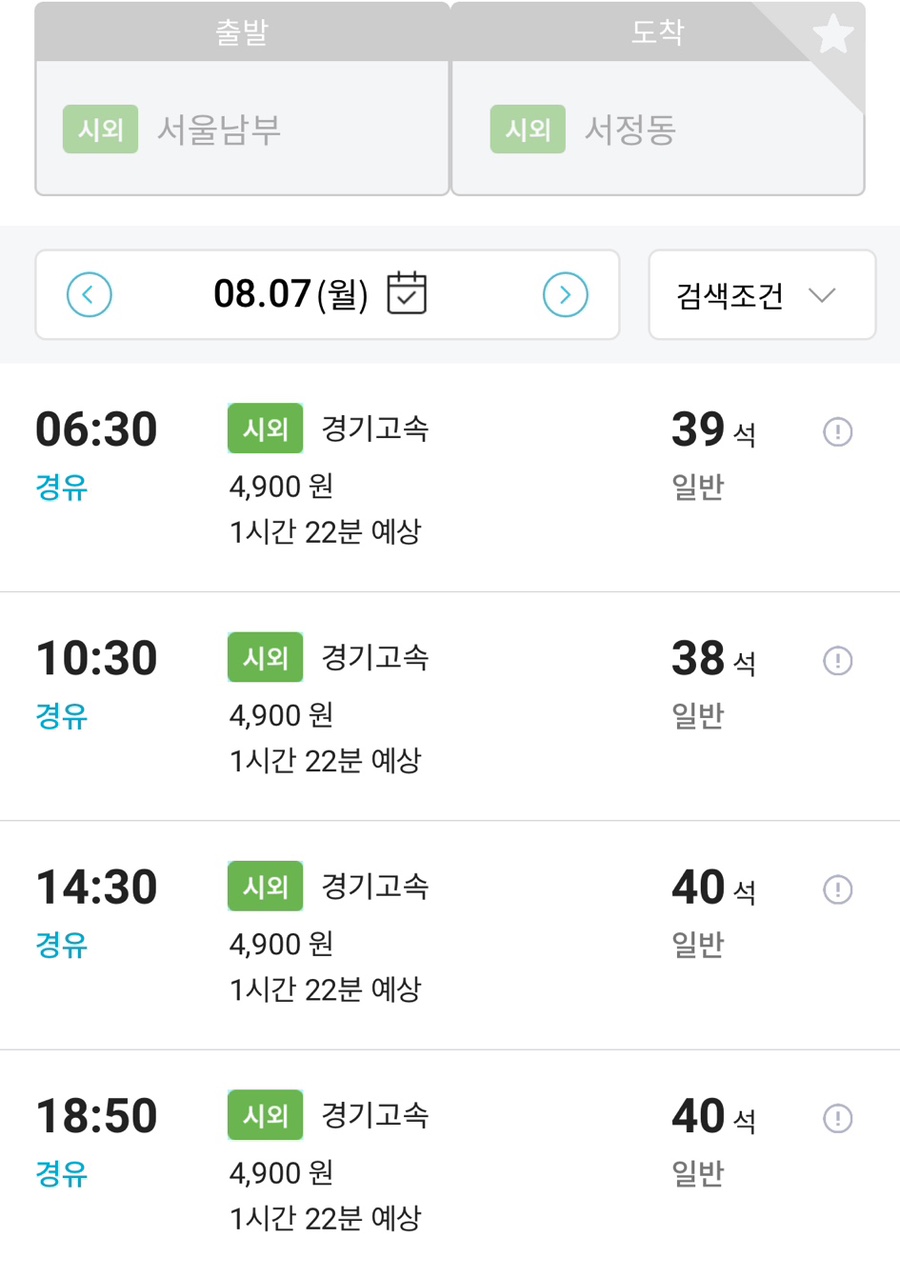View 경유 stops for 14:30 bus
This screenshot has width=900, height=1277.
click(x=62, y=944)
